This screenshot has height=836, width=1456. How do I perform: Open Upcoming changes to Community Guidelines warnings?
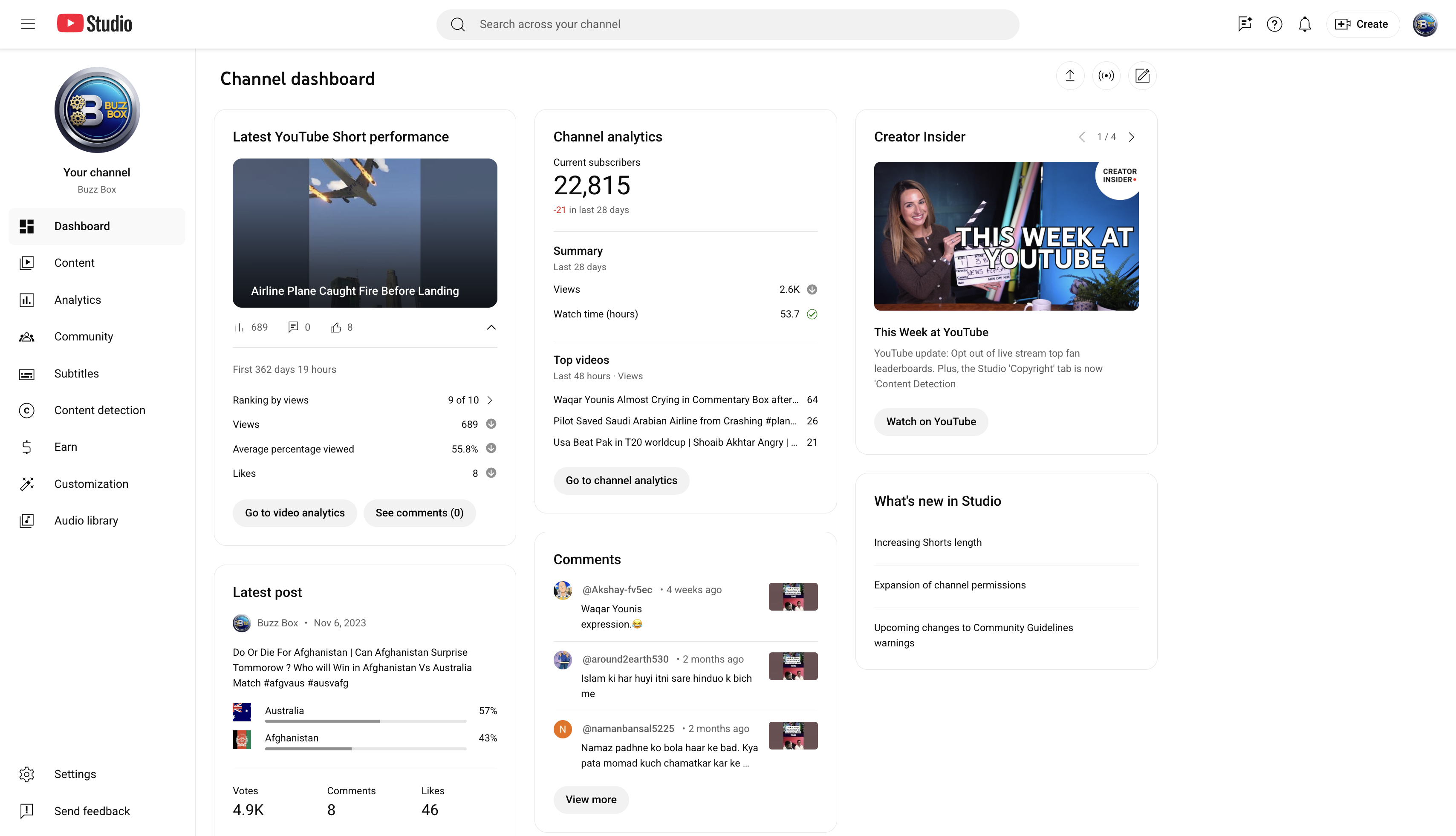(974, 636)
